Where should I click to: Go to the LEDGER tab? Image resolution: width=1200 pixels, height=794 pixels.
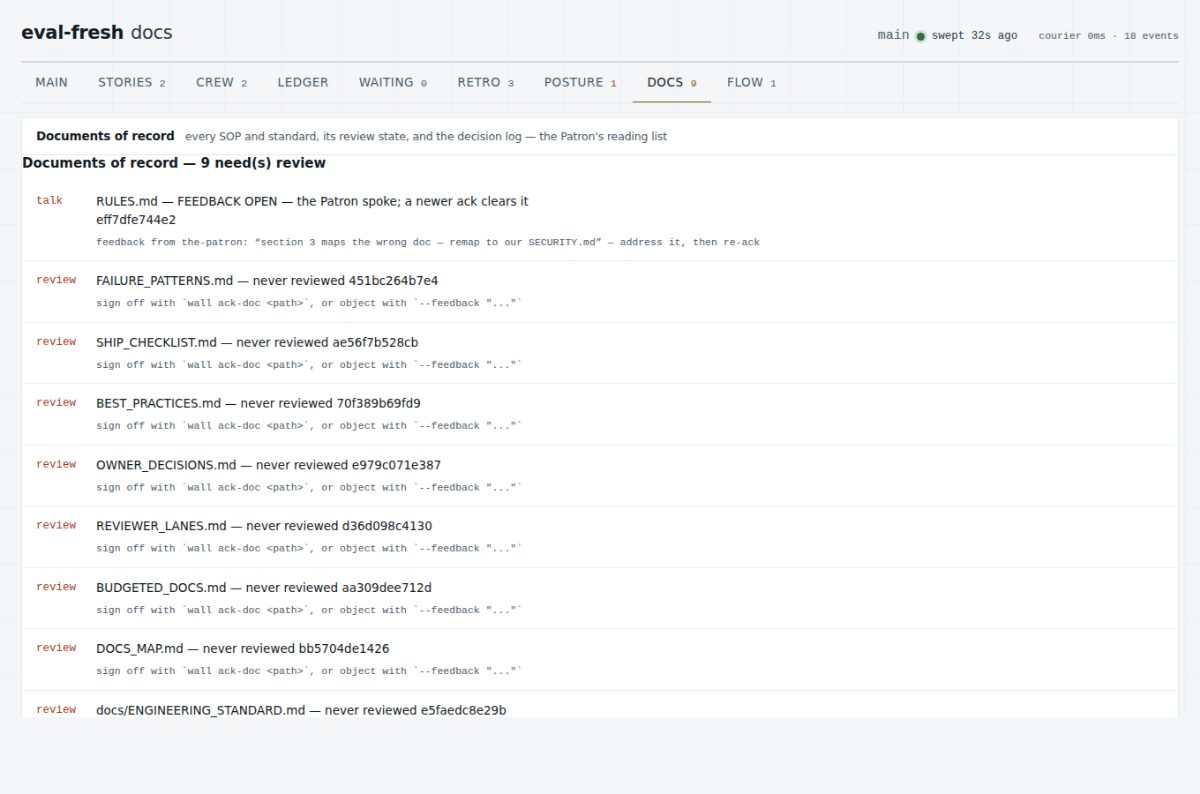point(303,82)
